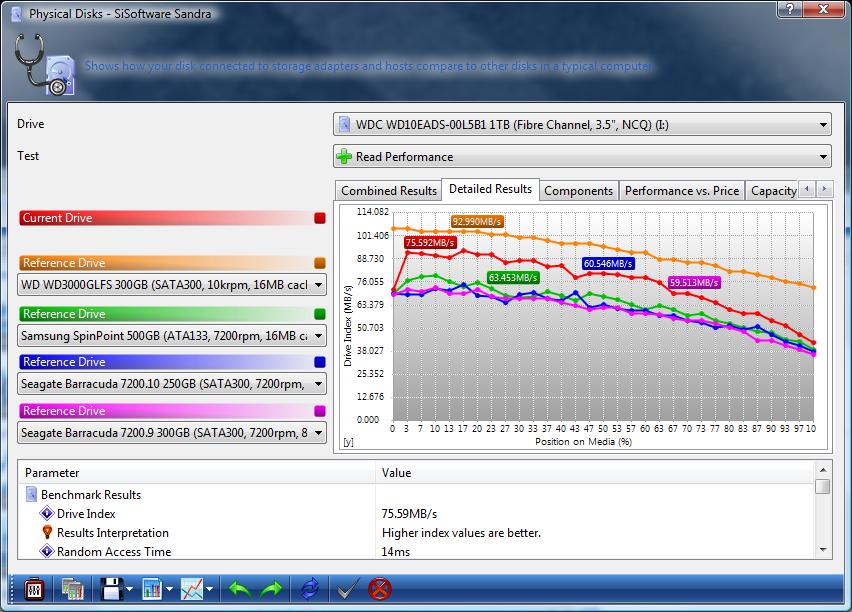852x612 pixels.
Task: Click the 60.546MB/s blue graph label
Action: tap(608, 264)
